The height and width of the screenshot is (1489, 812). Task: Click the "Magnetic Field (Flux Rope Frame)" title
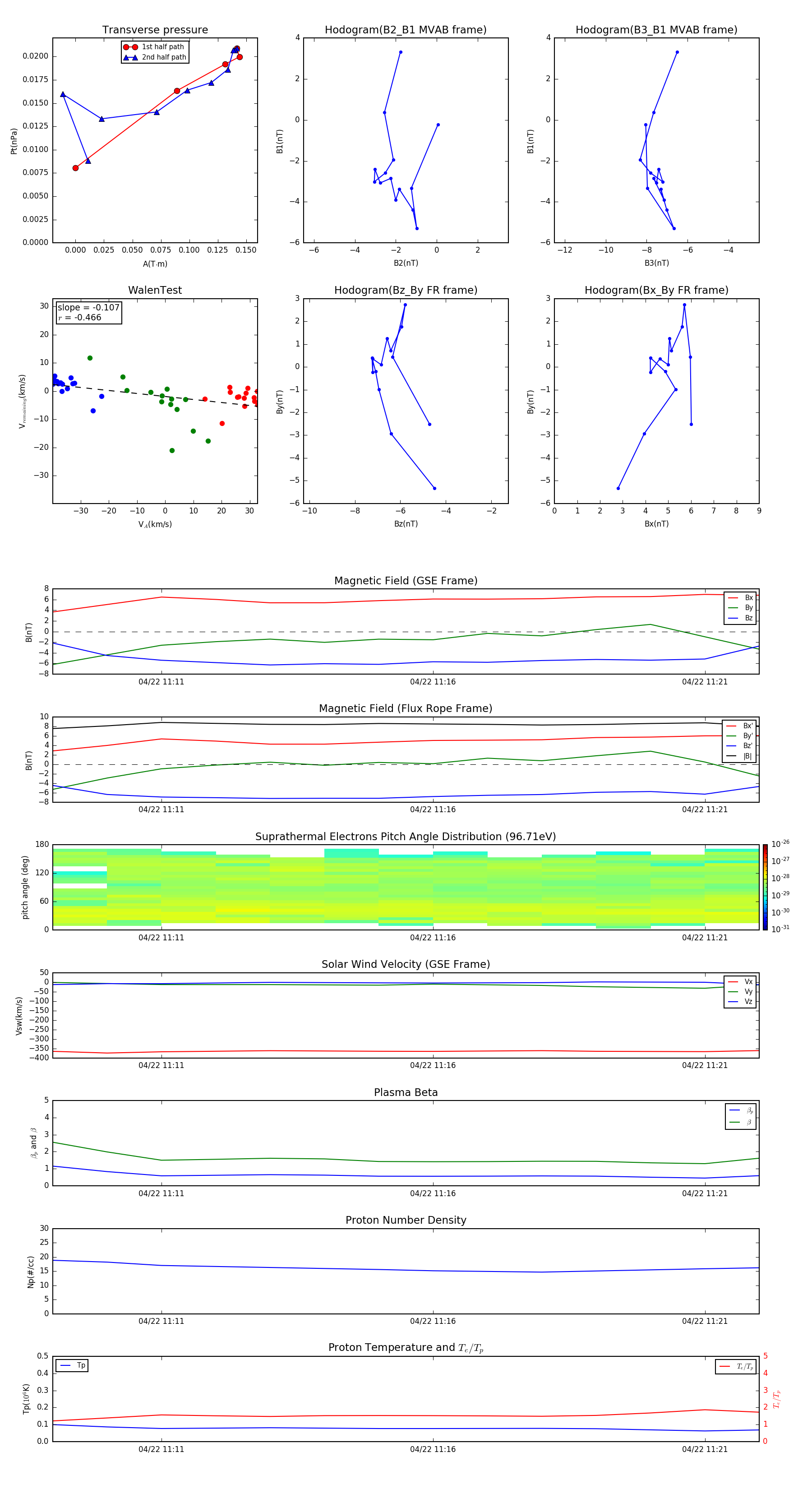(x=406, y=709)
